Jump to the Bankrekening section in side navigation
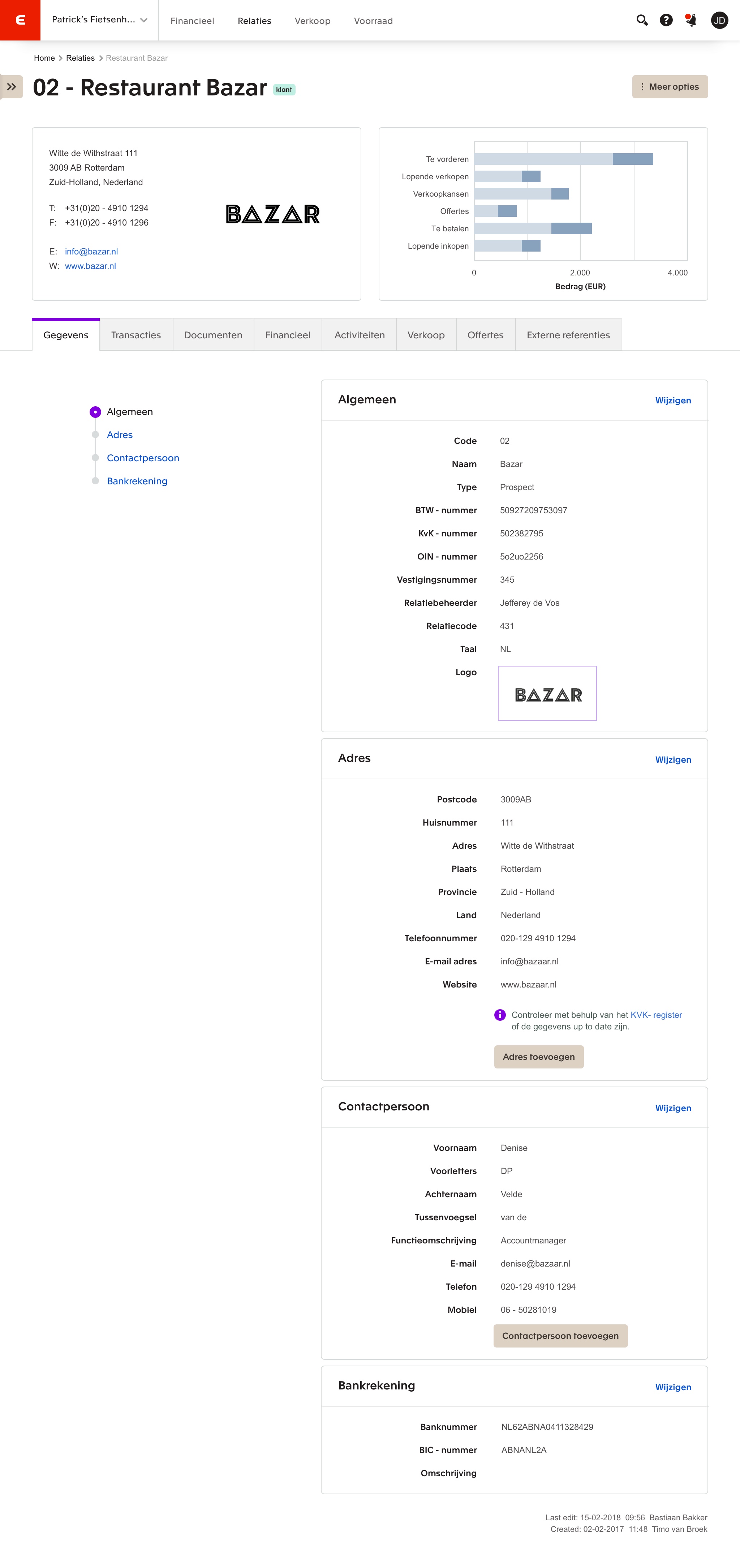The width and height of the screenshot is (740, 1568). 137,481
